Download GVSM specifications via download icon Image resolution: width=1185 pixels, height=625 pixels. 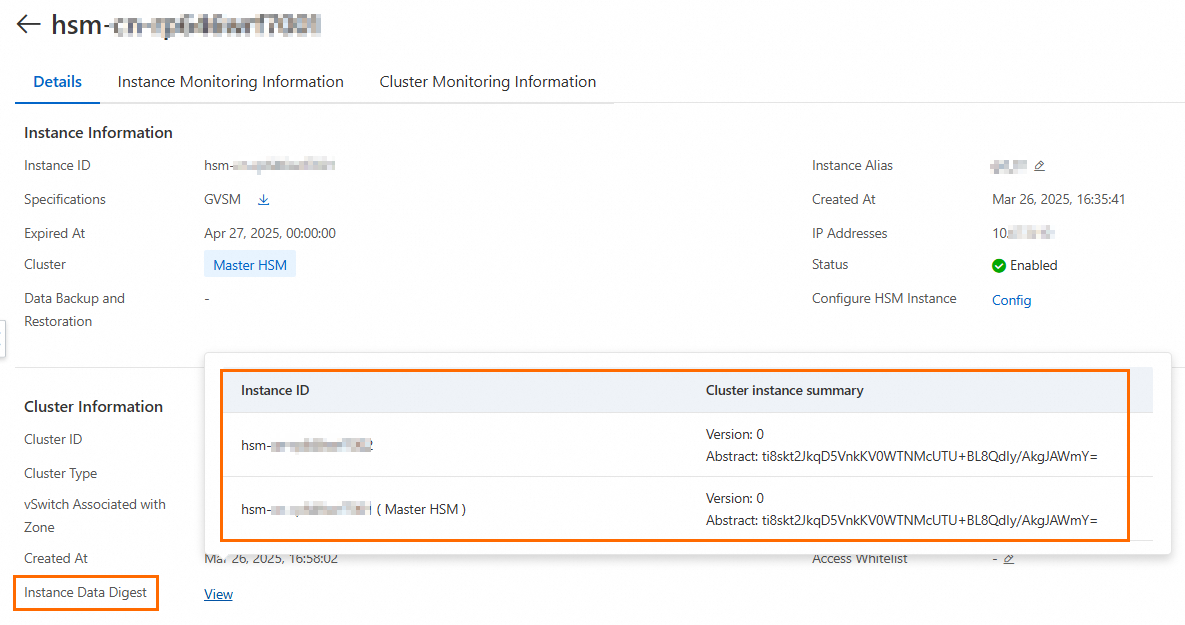(263, 200)
